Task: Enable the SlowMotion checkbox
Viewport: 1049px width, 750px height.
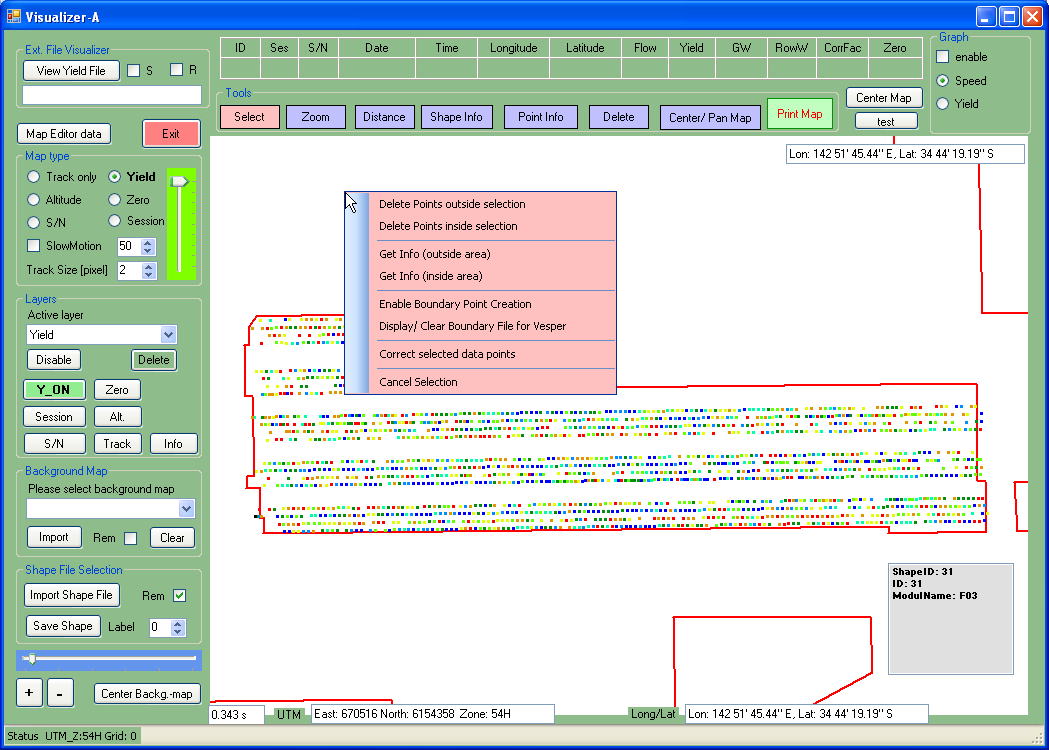Action: (x=34, y=246)
